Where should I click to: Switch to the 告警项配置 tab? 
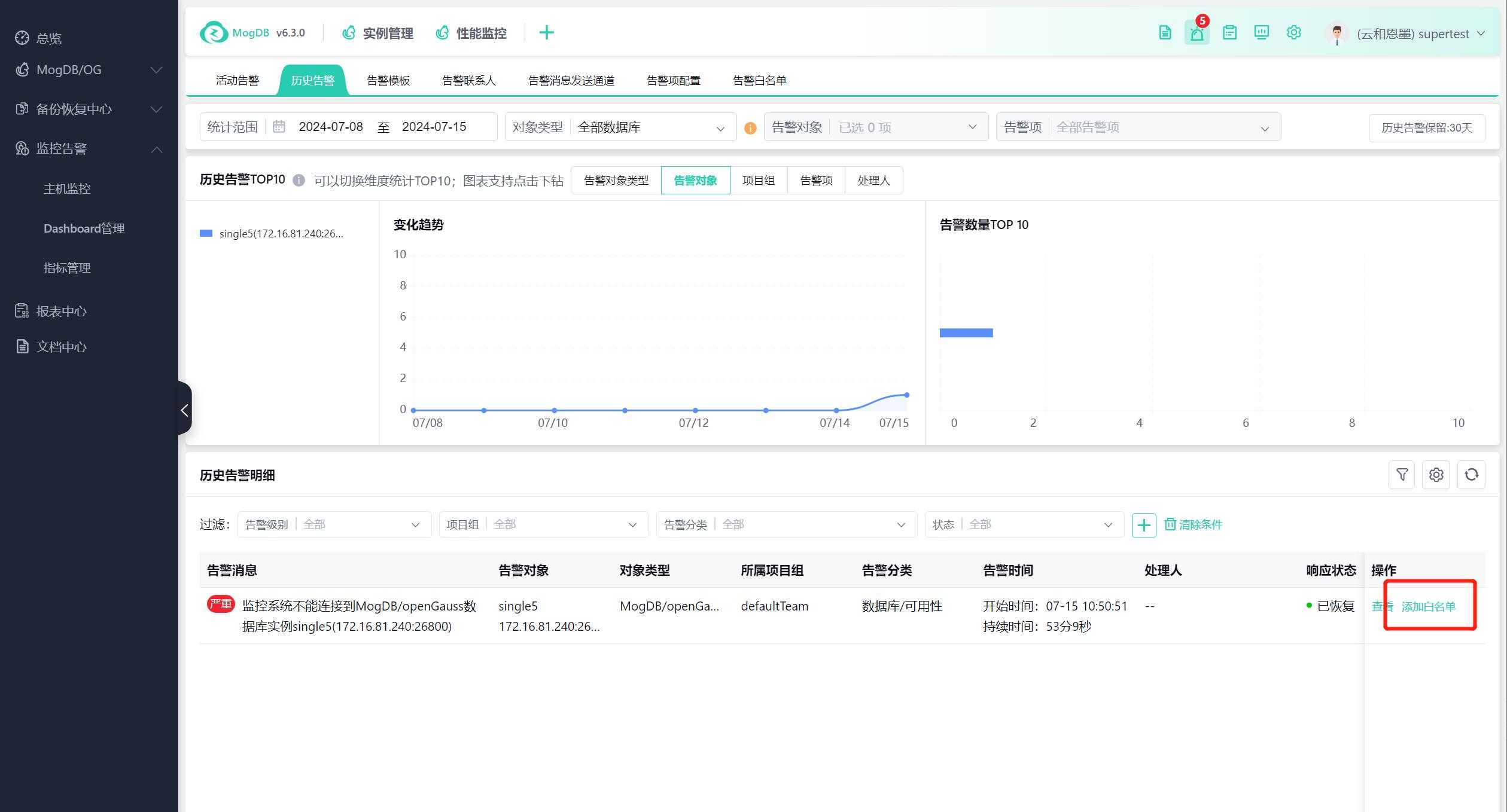click(x=674, y=80)
